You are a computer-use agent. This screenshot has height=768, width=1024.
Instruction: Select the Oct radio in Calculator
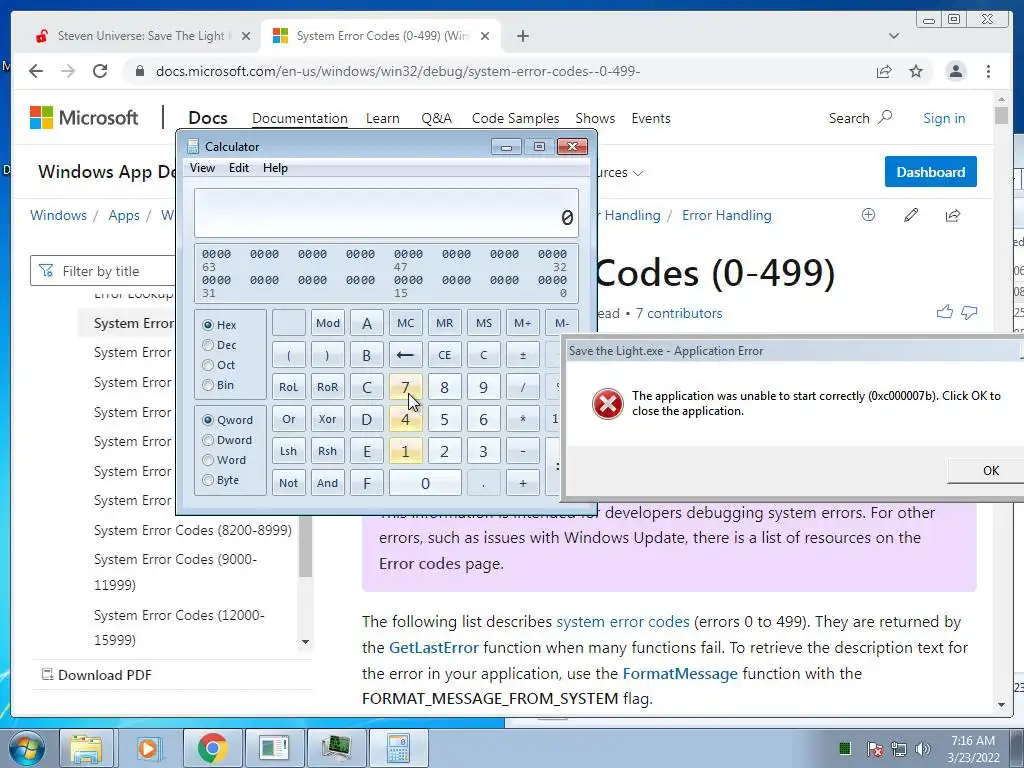click(x=208, y=365)
